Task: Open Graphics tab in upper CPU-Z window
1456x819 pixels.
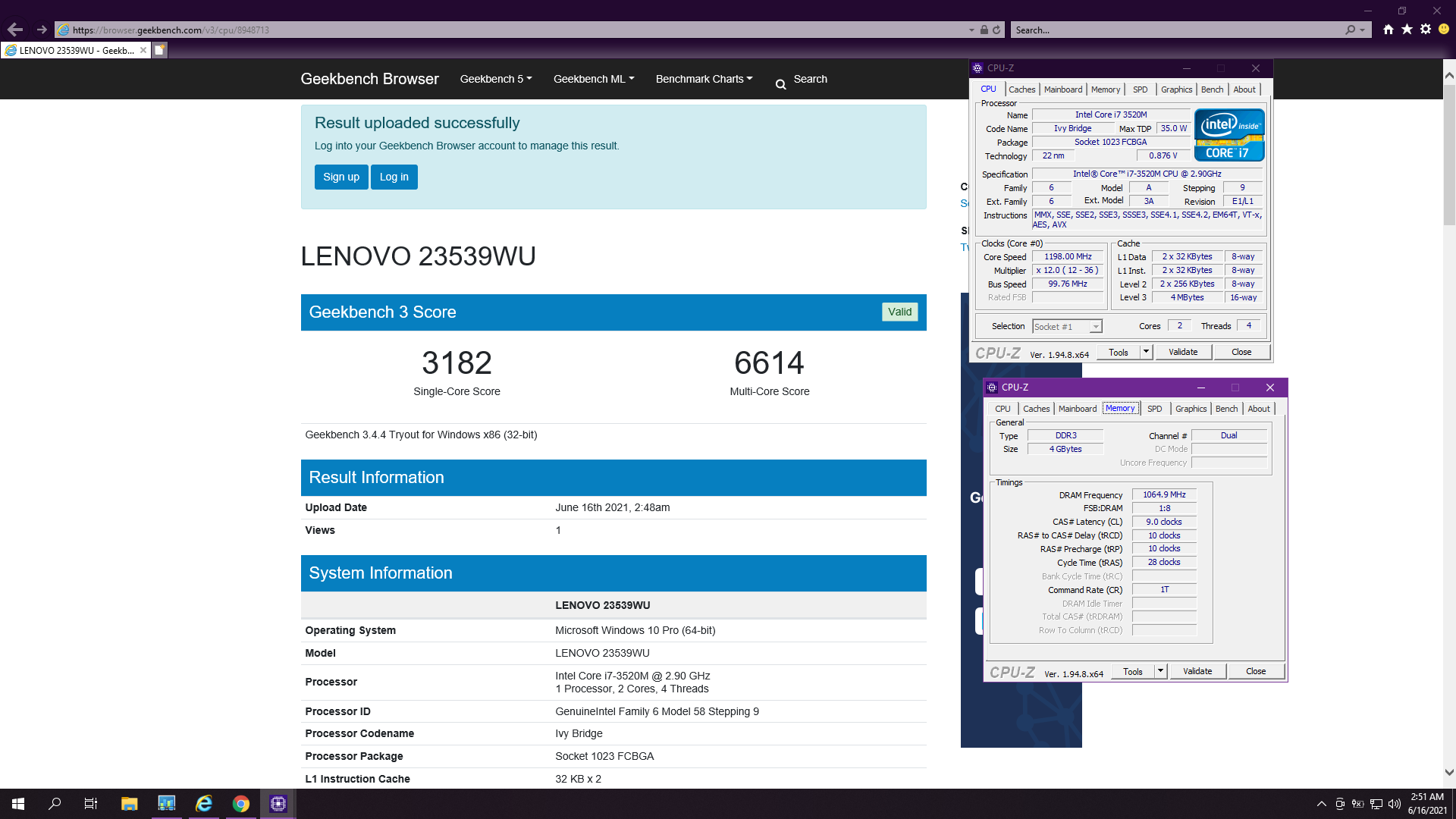Action: [1176, 89]
